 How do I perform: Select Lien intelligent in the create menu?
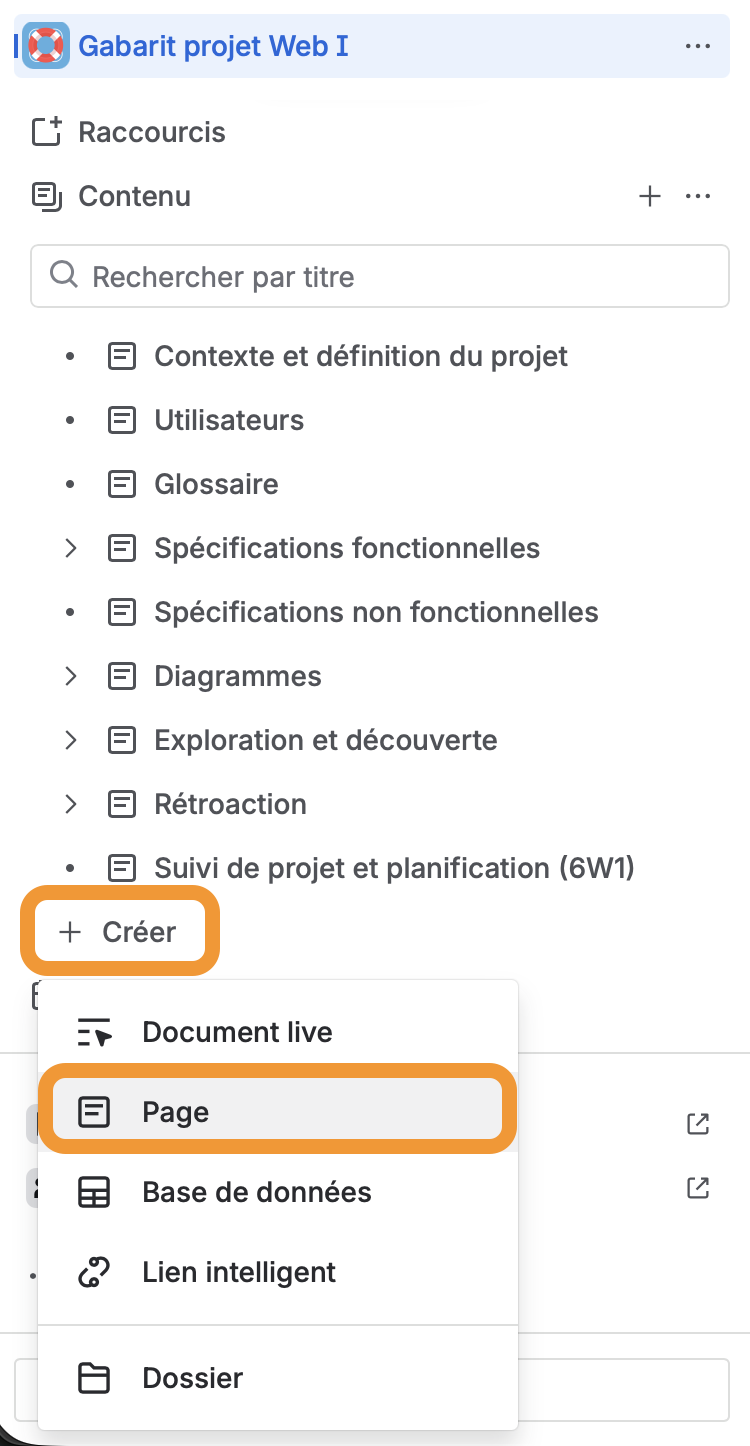tap(239, 1272)
